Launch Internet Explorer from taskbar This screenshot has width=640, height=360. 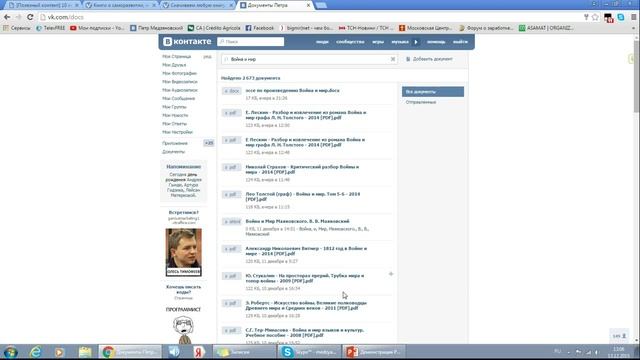tap(36, 352)
